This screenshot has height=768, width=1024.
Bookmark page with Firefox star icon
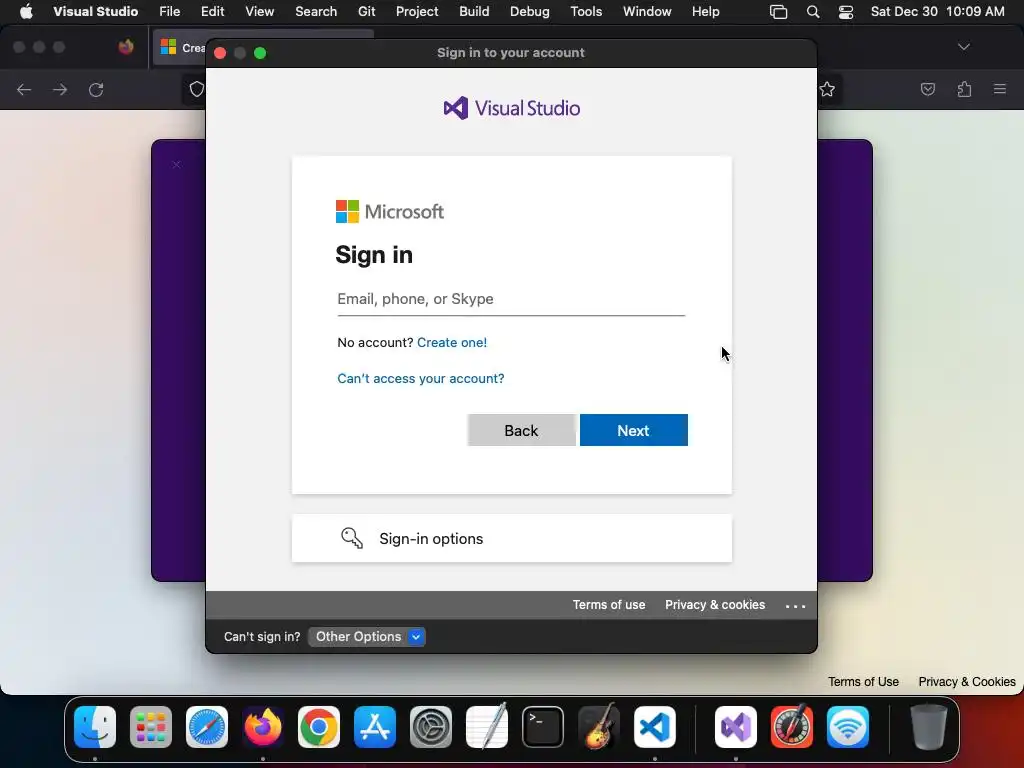tap(827, 89)
